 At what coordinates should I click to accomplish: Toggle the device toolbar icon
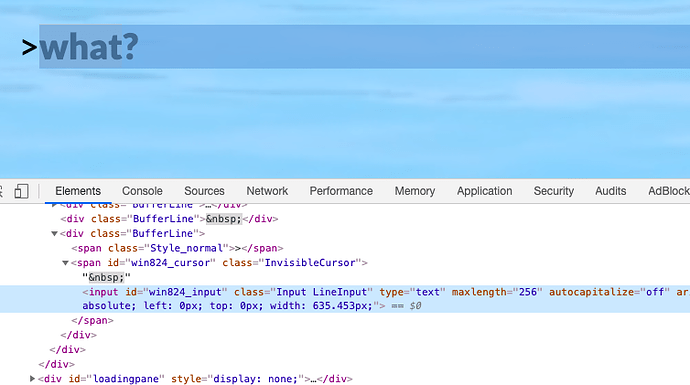pyautogui.click(x=21, y=191)
